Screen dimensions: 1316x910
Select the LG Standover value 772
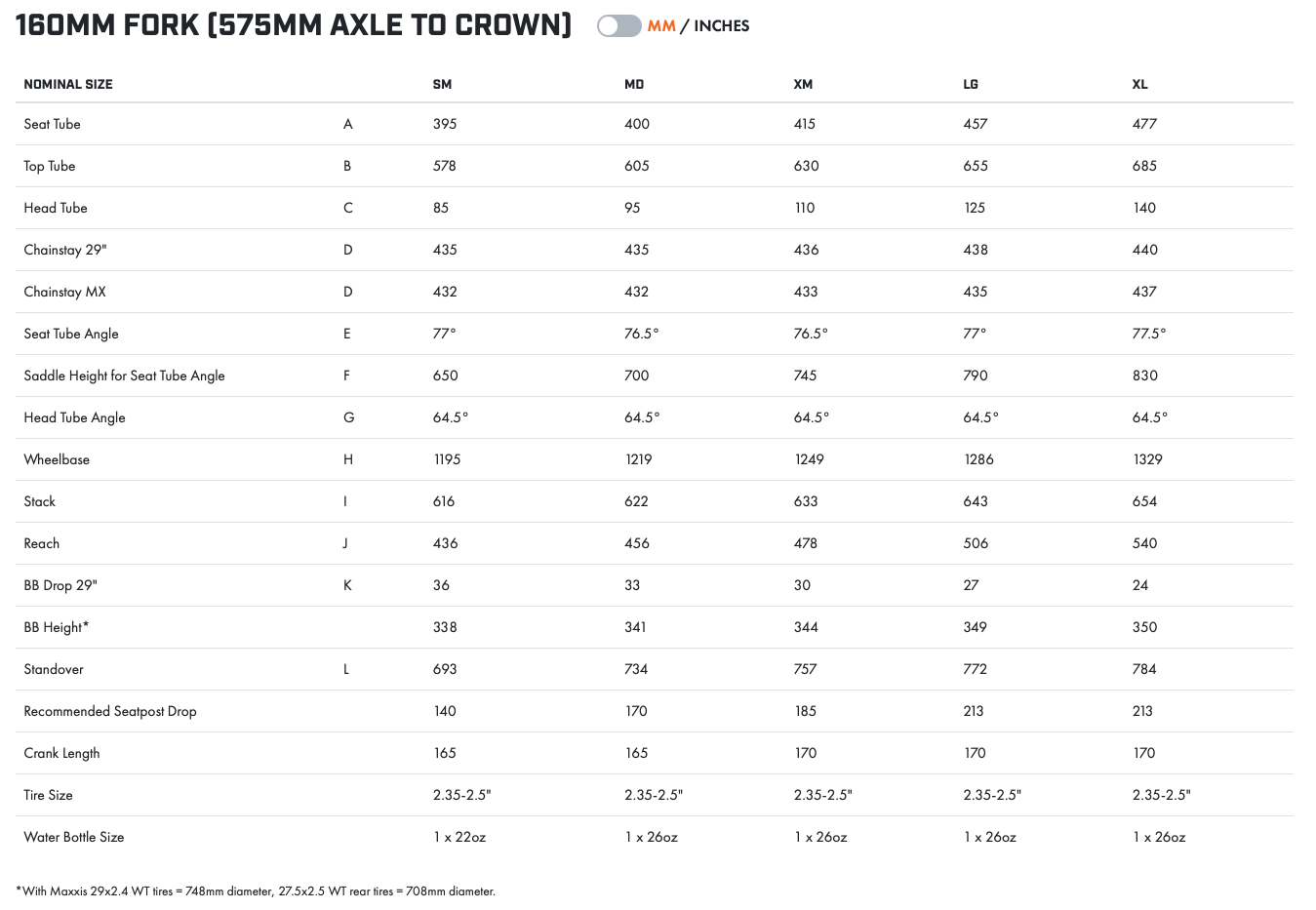point(975,669)
